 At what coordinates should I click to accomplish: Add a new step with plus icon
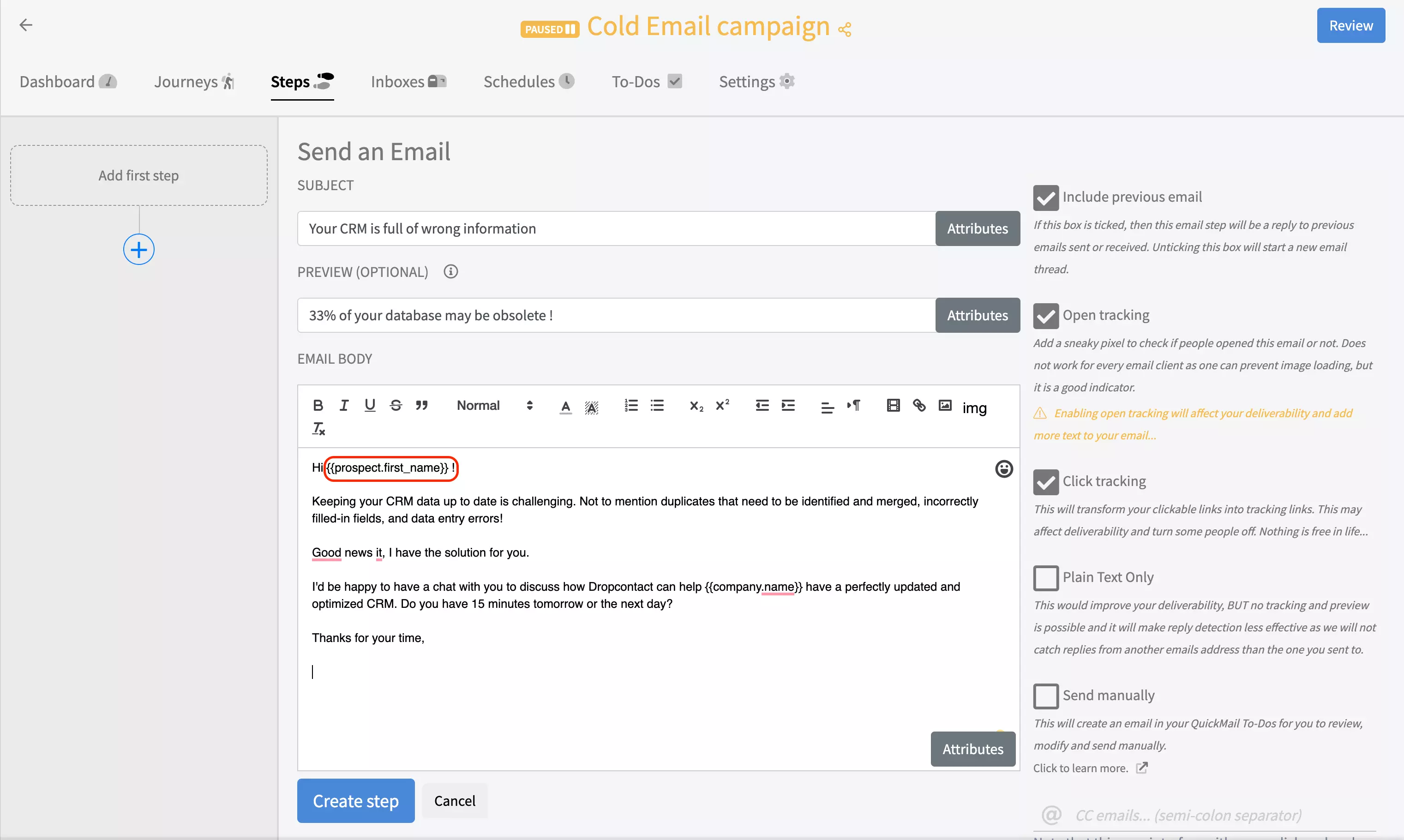pyautogui.click(x=138, y=250)
